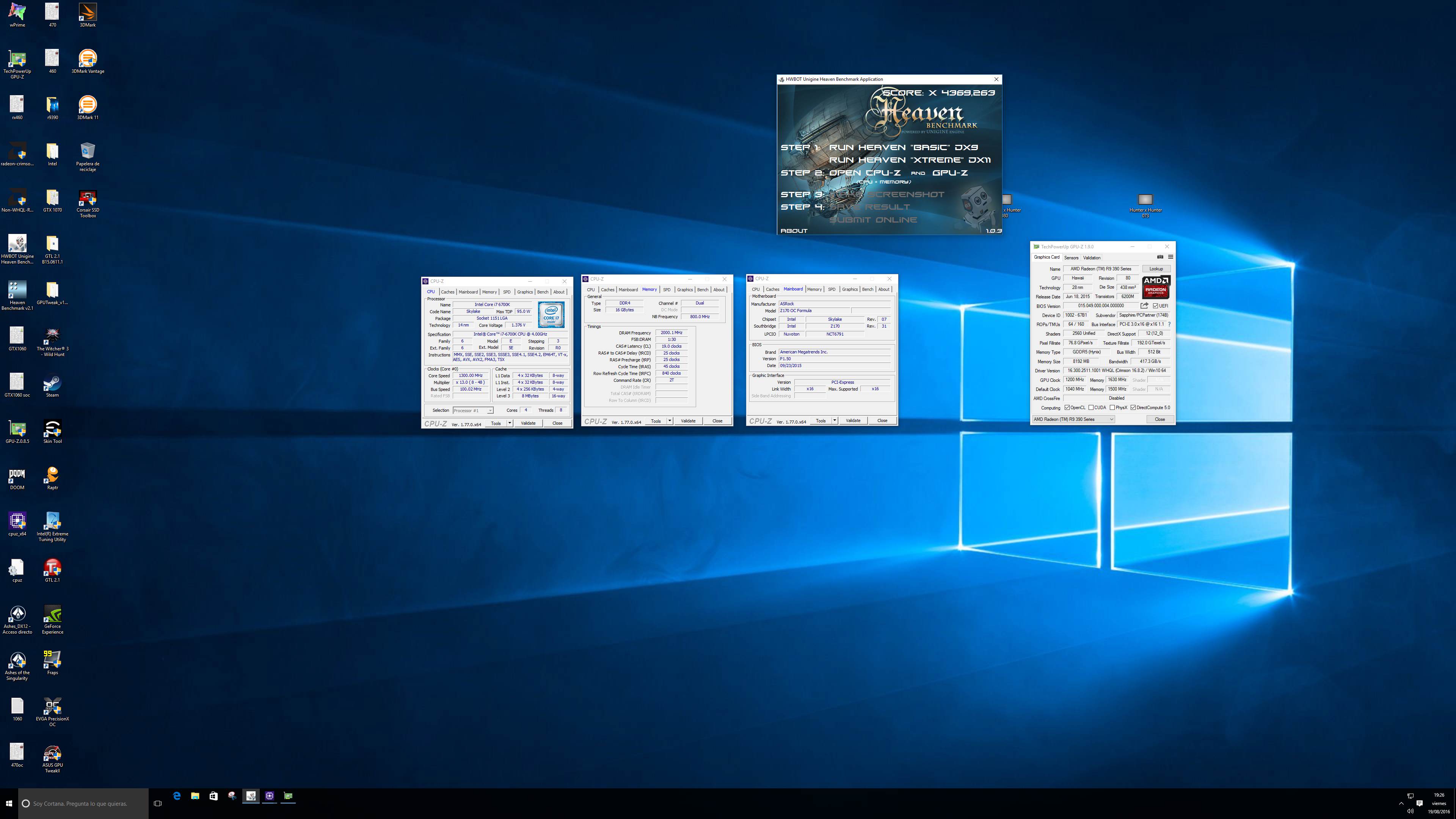Expand the Tools arrow in CPU-Z Memory-tab window

coord(670,420)
